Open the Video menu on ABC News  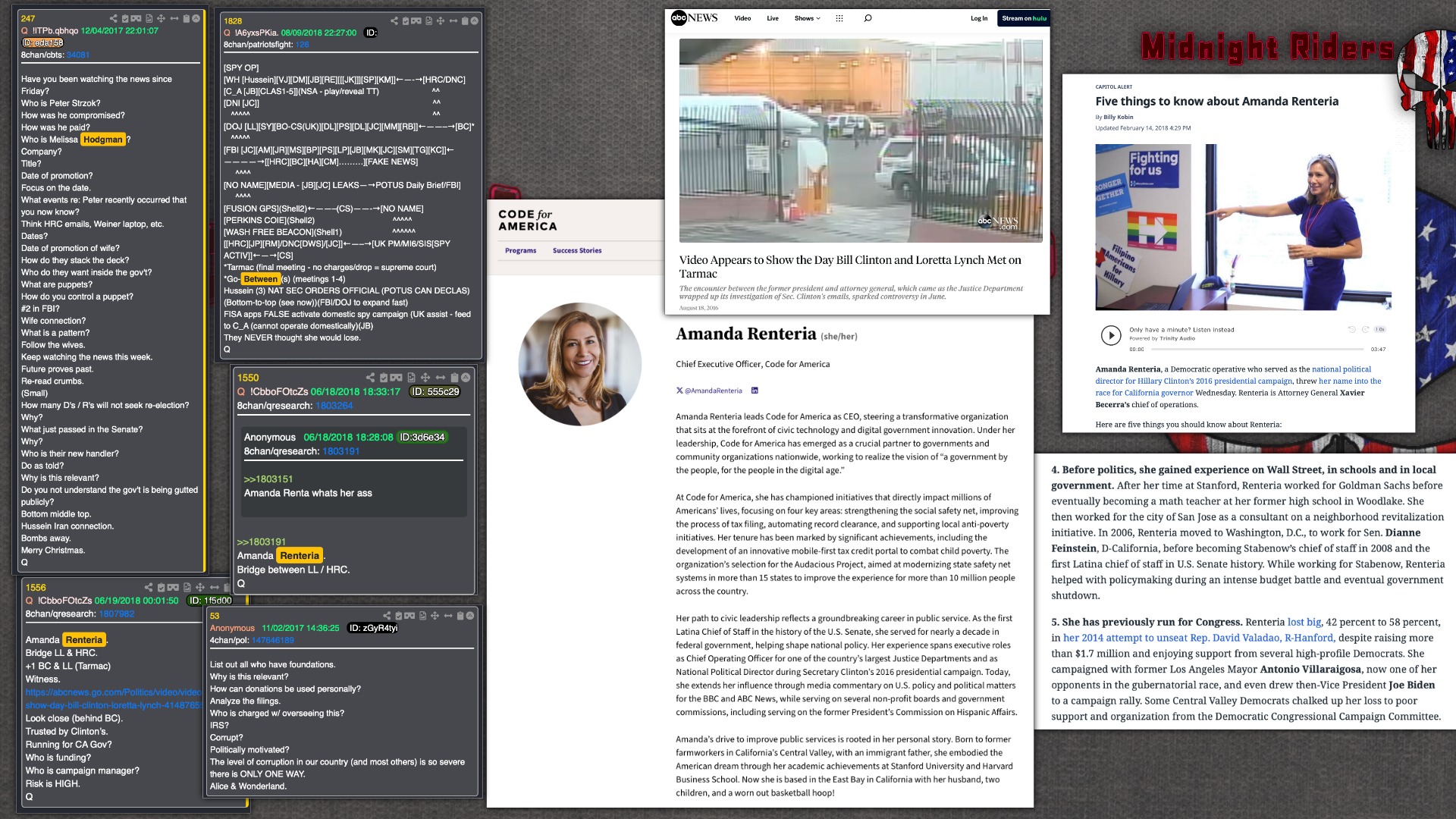[742, 18]
